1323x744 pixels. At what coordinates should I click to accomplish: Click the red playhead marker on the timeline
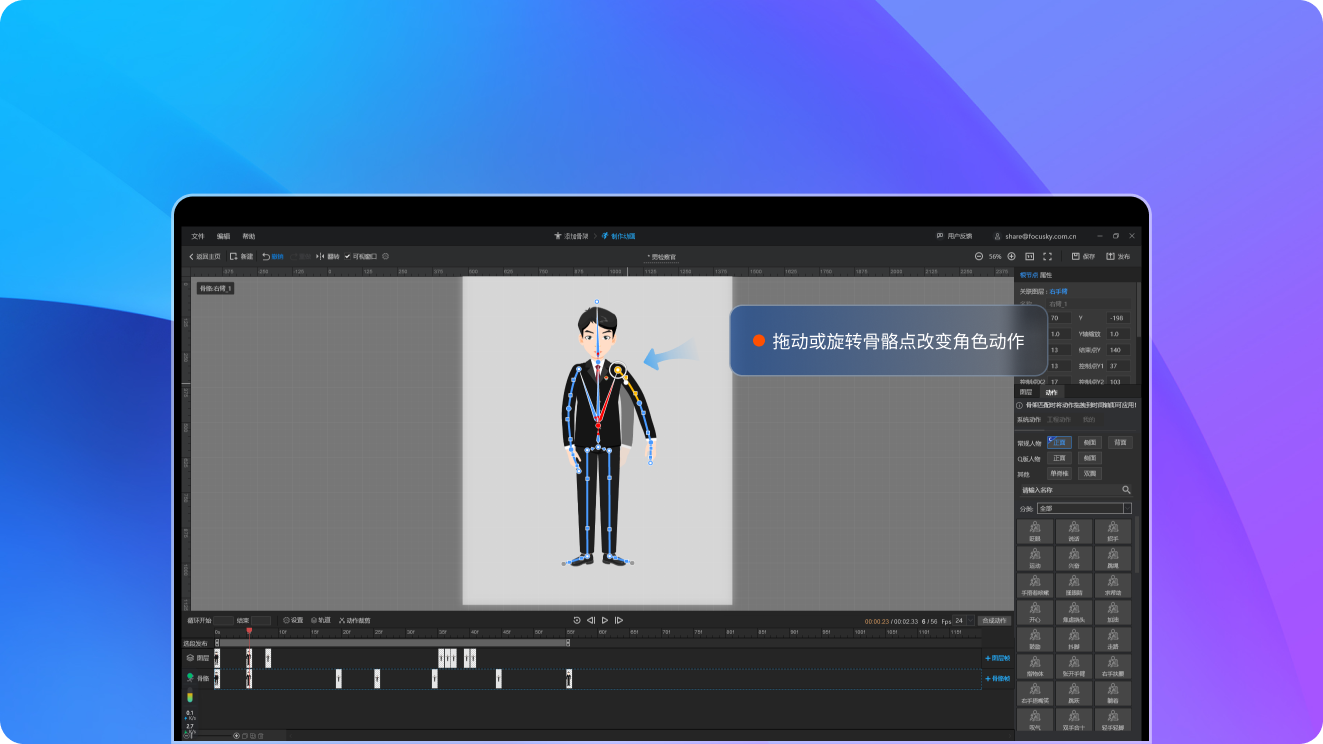click(x=249, y=630)
